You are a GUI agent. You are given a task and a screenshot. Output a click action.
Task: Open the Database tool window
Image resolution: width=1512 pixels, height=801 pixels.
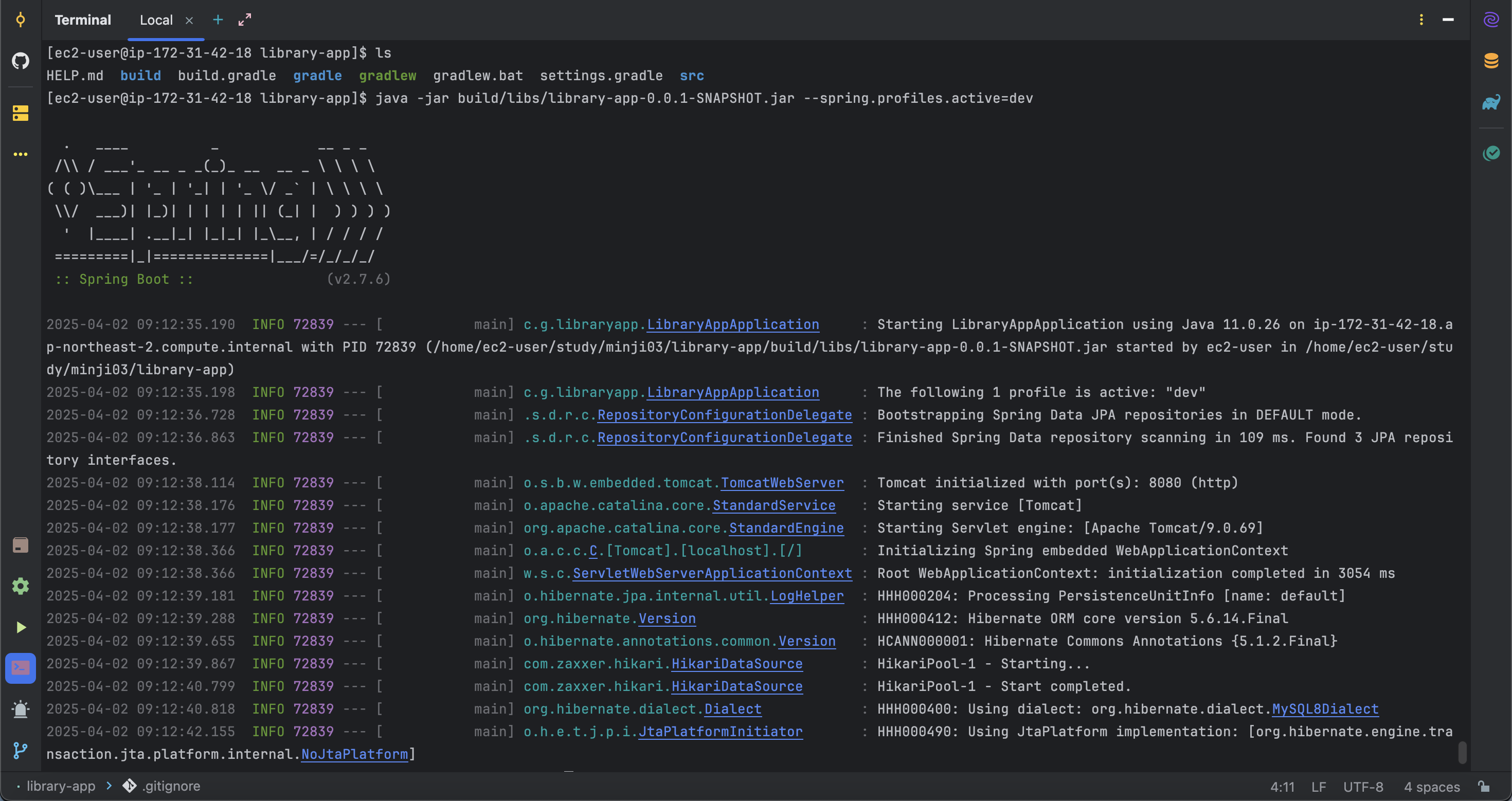tap(1491, 61)
